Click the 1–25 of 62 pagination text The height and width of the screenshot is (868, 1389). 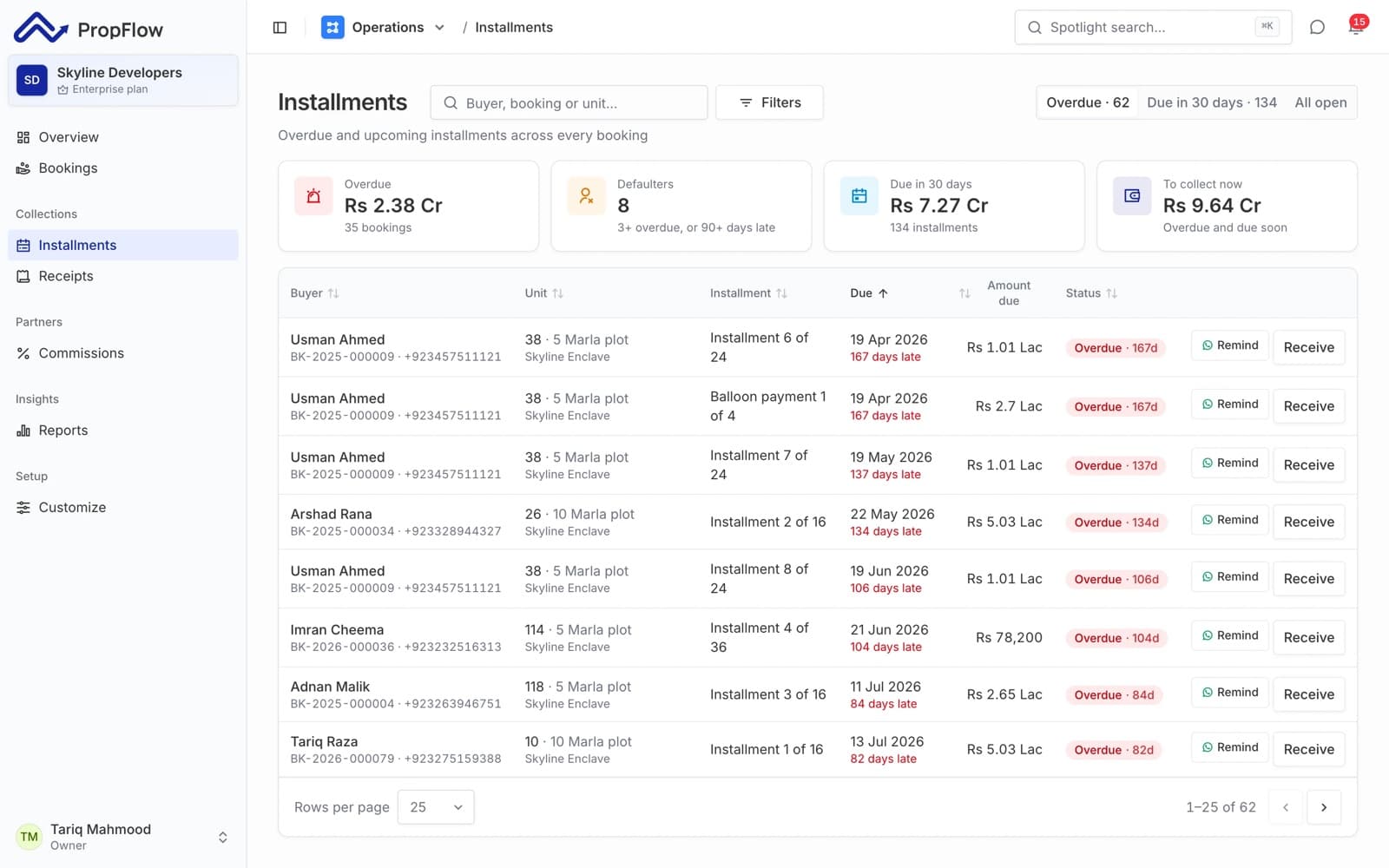1221,807
